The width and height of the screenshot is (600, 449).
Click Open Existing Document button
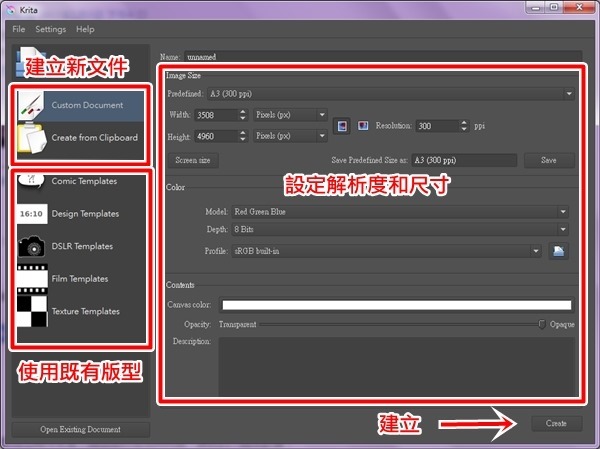pos(80,430)
